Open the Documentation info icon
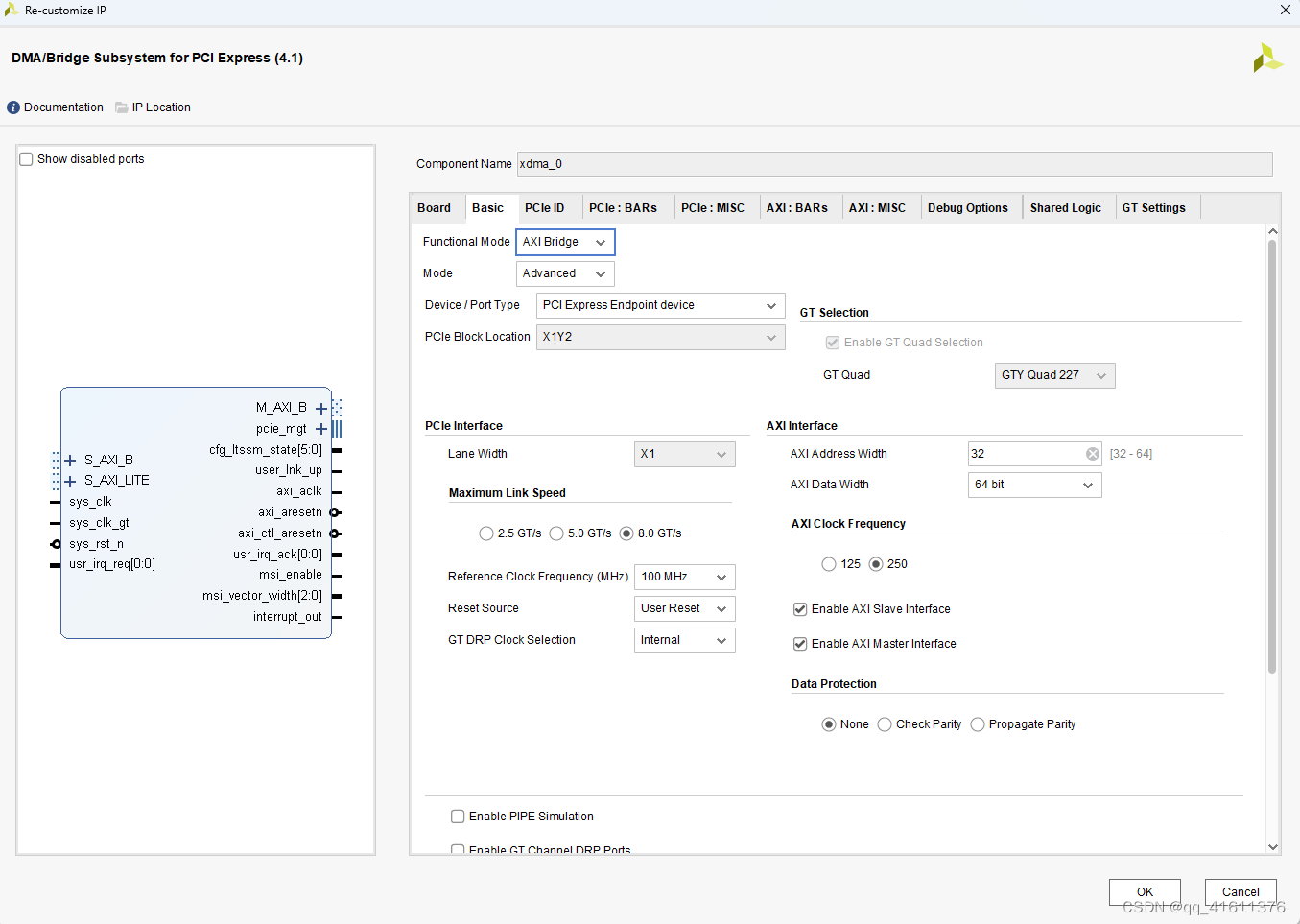The image size is (1300, 924). (x=13, y=107)
